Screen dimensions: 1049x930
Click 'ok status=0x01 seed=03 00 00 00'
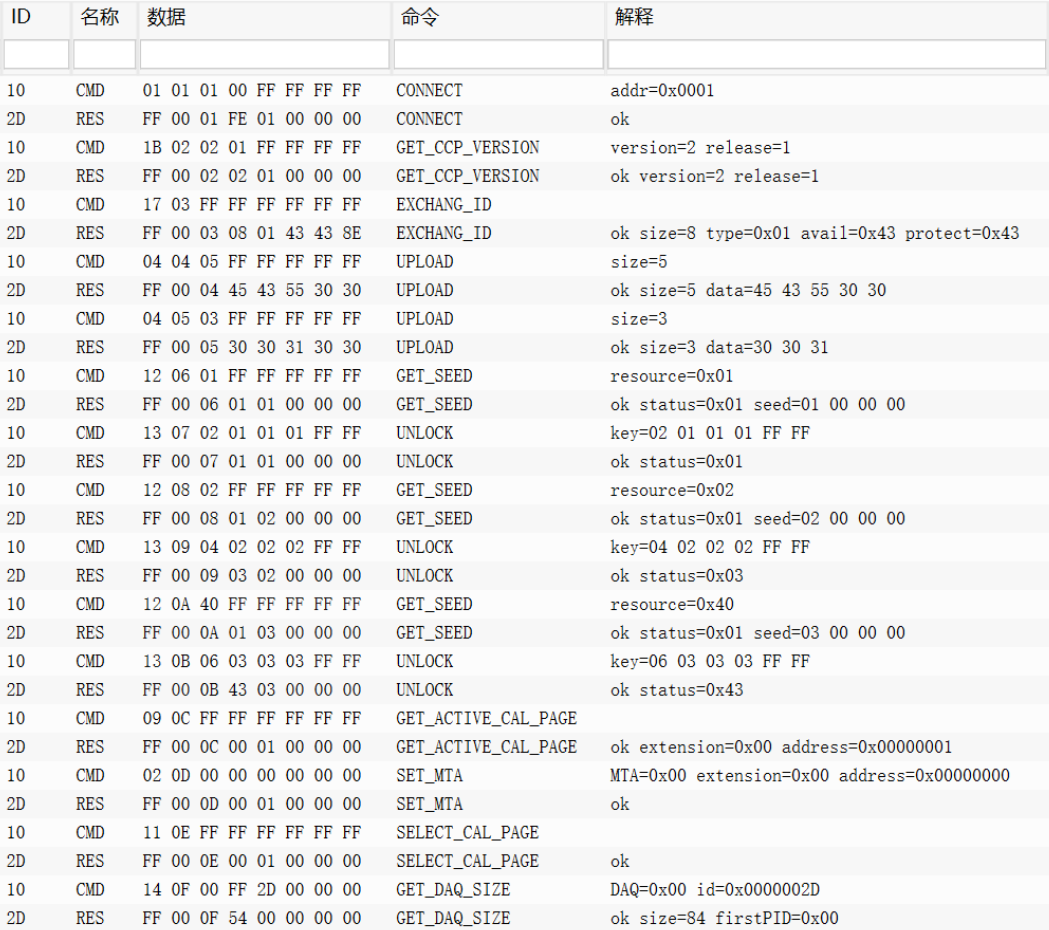(x=757, y=633)
